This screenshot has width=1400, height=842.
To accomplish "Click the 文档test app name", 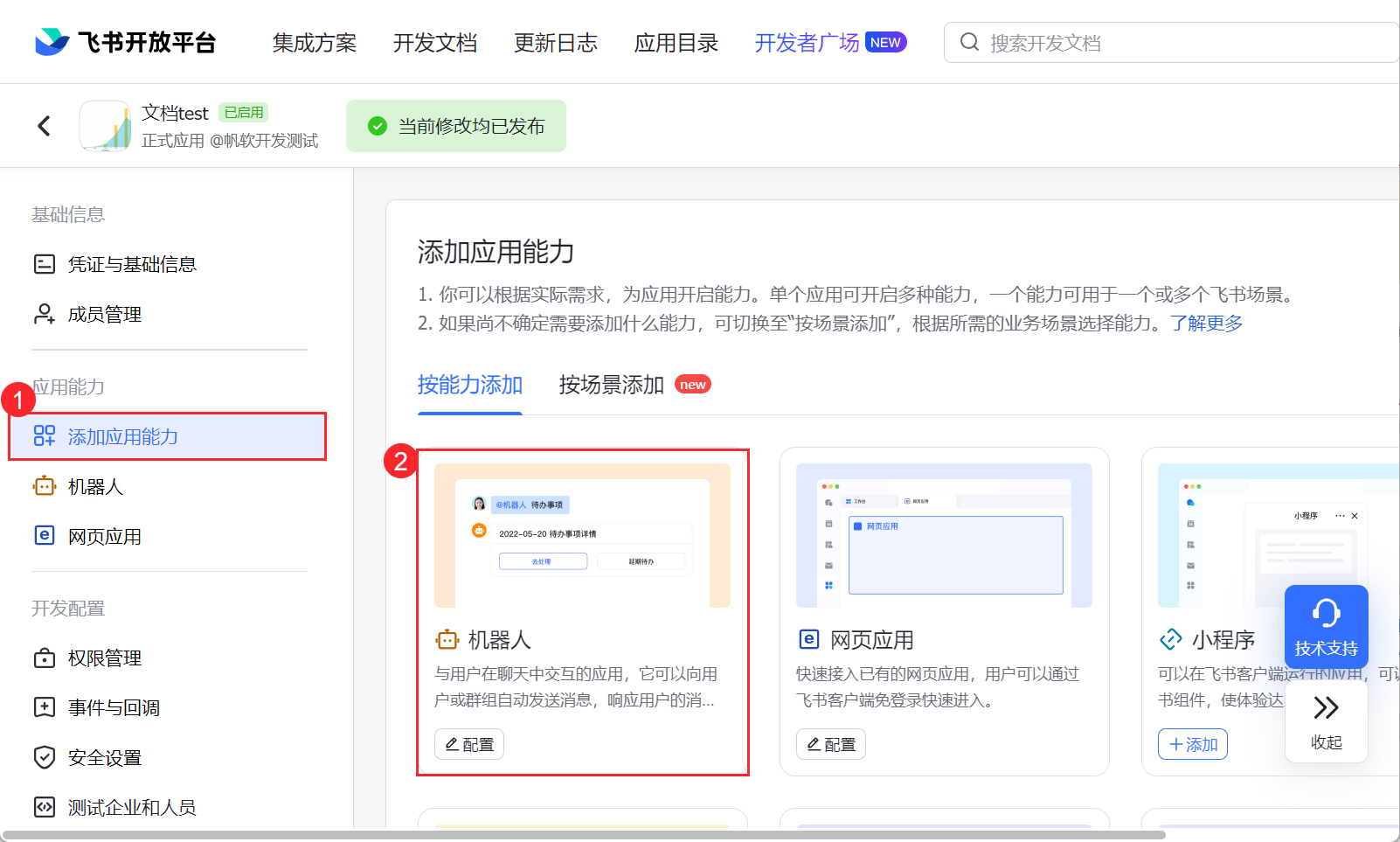I will tap(175, 113).
